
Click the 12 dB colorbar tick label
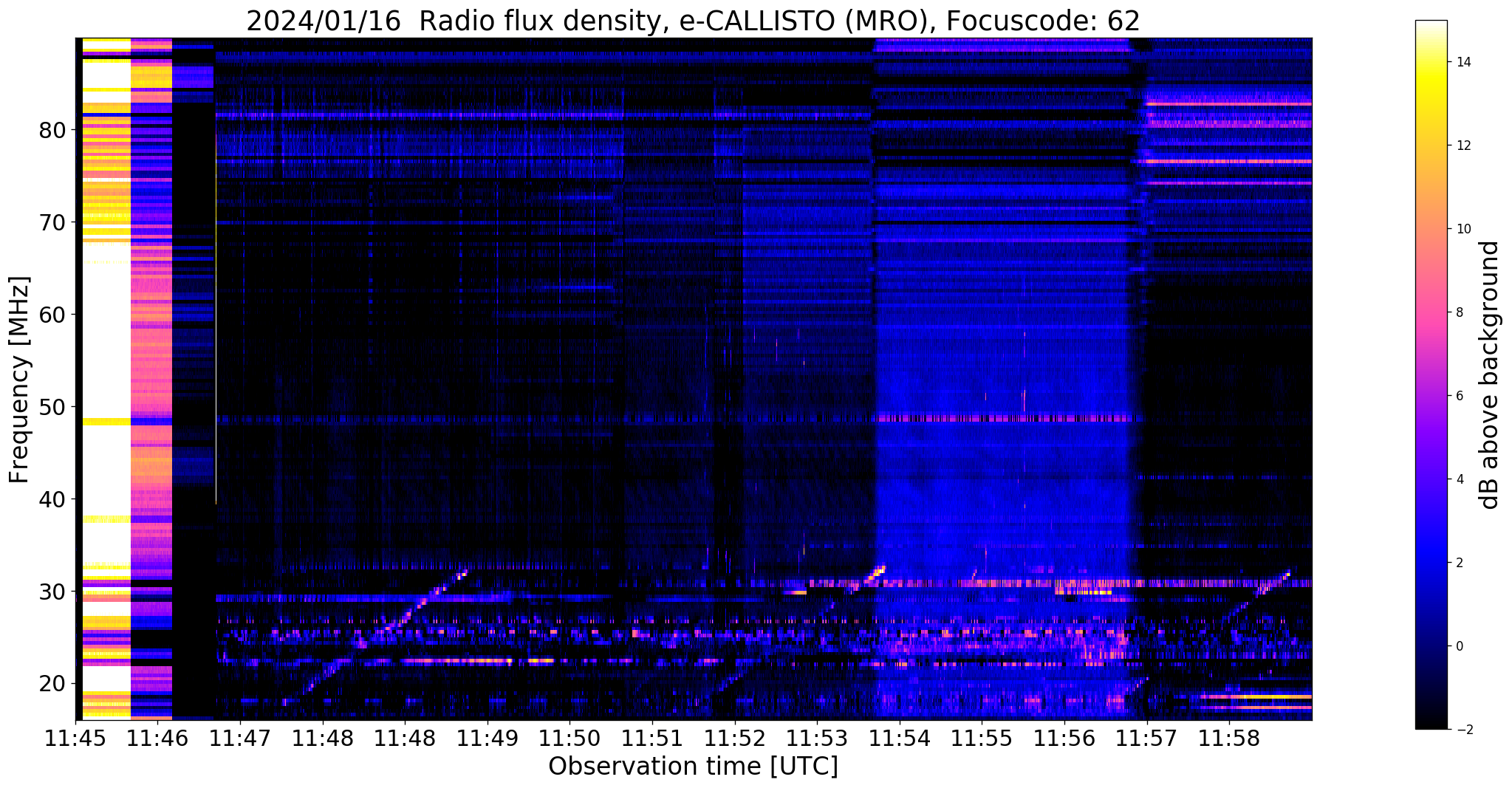click(1463, 145)
